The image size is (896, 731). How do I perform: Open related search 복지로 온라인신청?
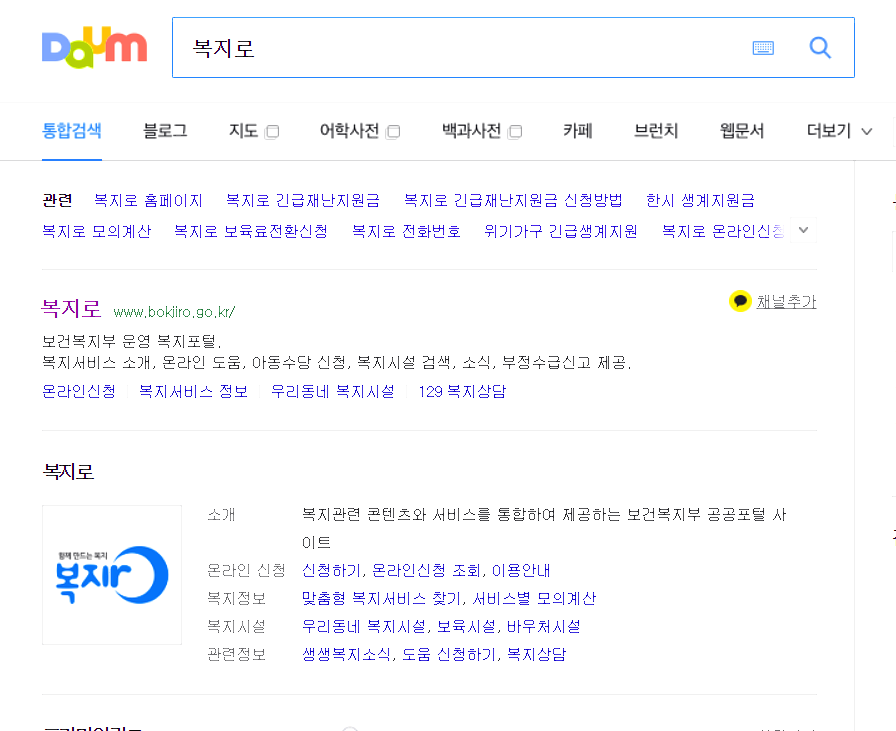(x=723, y=231)
